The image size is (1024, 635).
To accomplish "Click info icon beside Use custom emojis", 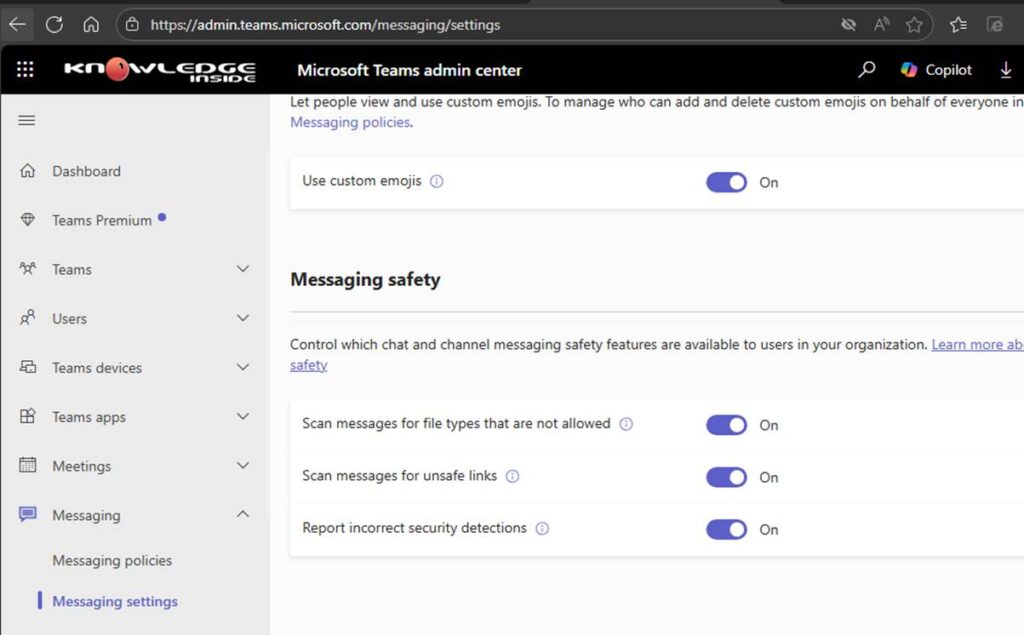I will point(436,182).
